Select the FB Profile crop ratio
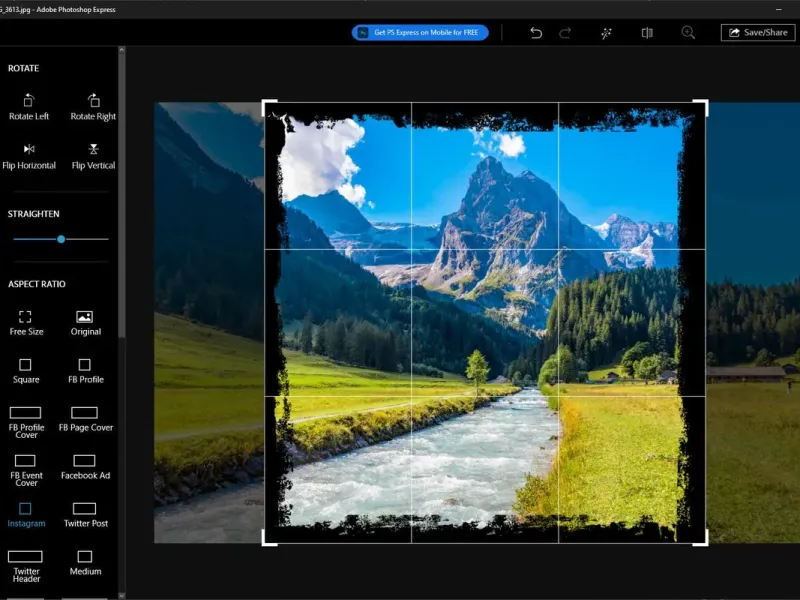 [x=85, y=371]
